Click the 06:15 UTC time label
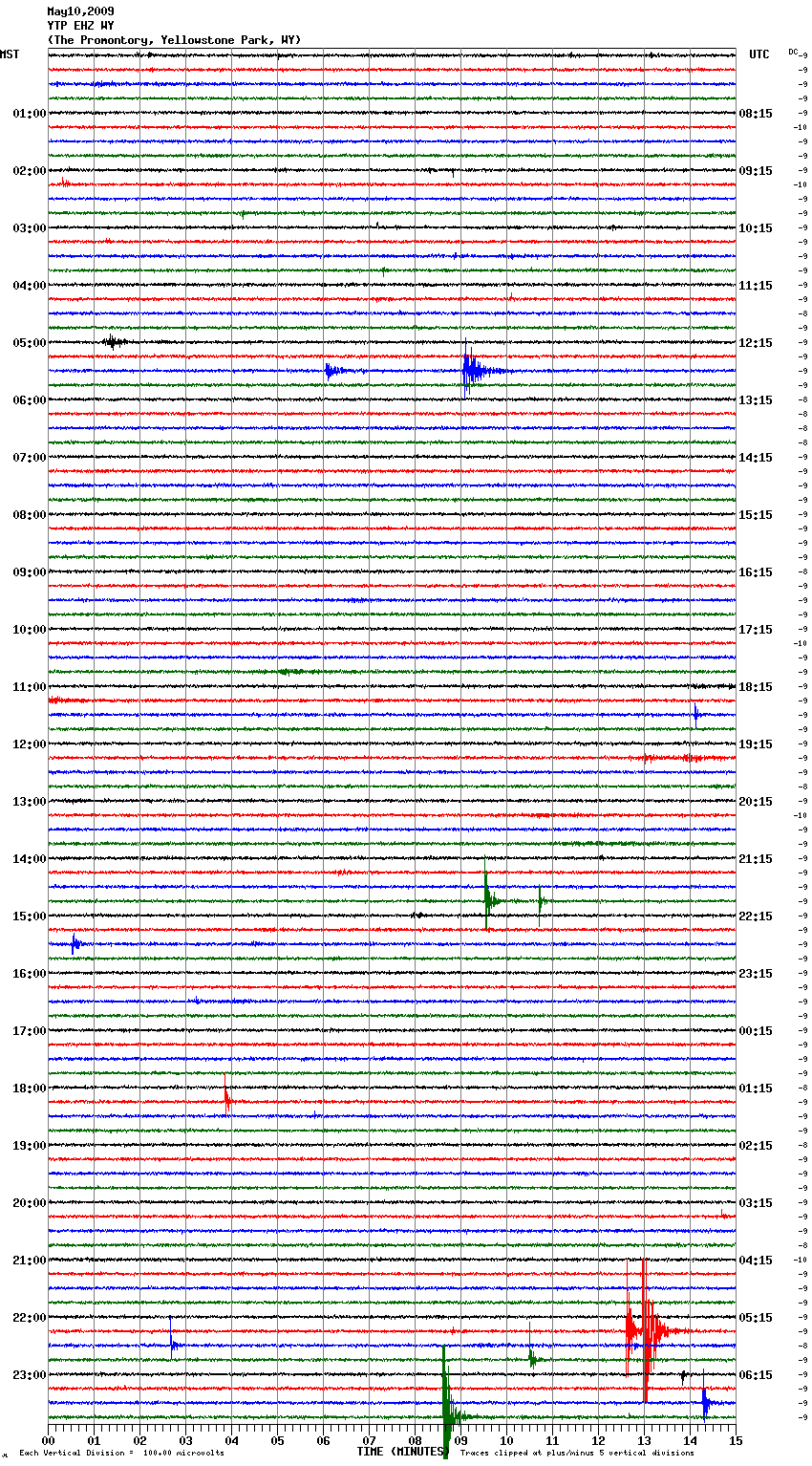Screen dimensions: 812x1466 coord(756,1375)
